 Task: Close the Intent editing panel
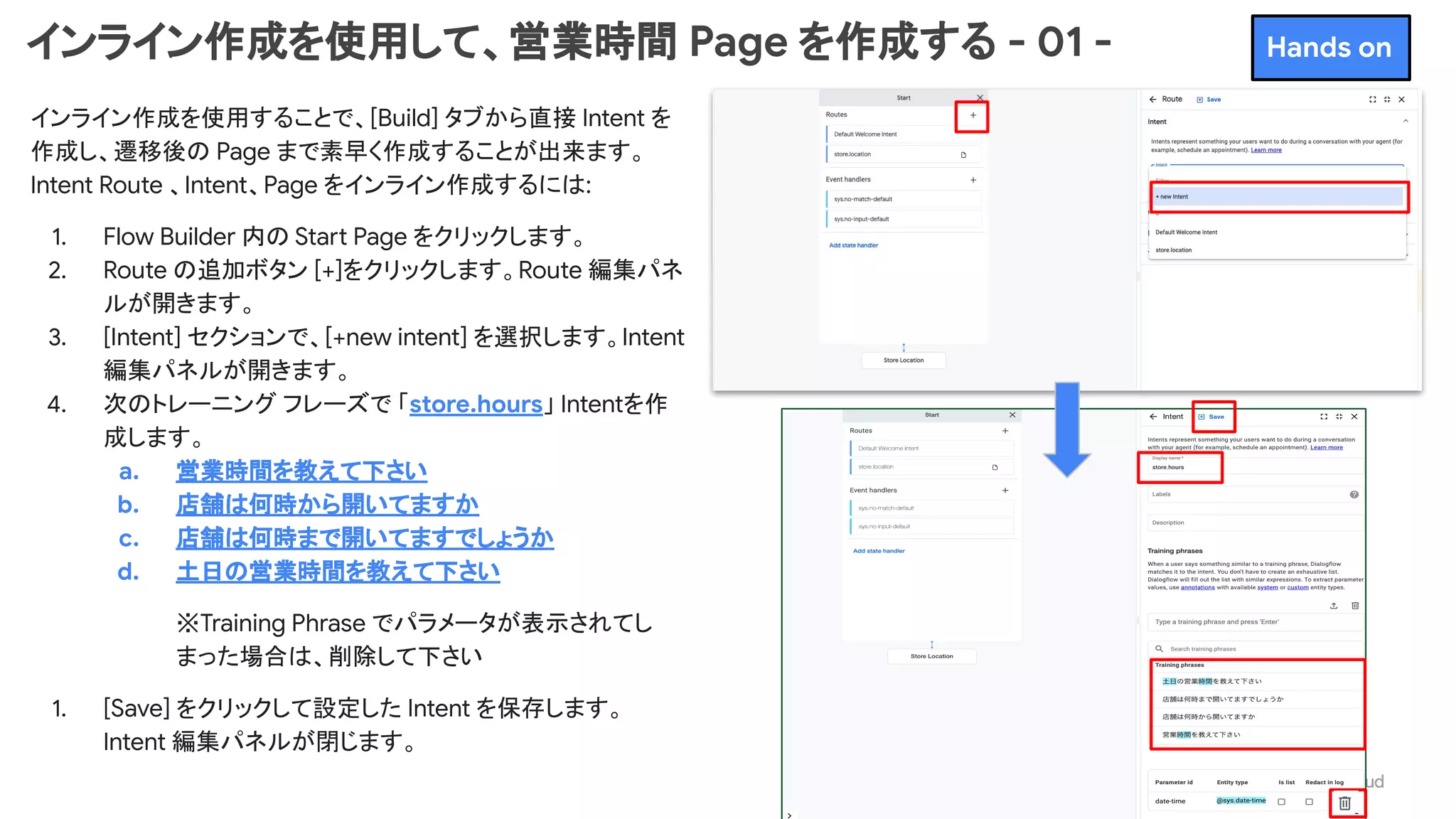(x=1354, y=417)
